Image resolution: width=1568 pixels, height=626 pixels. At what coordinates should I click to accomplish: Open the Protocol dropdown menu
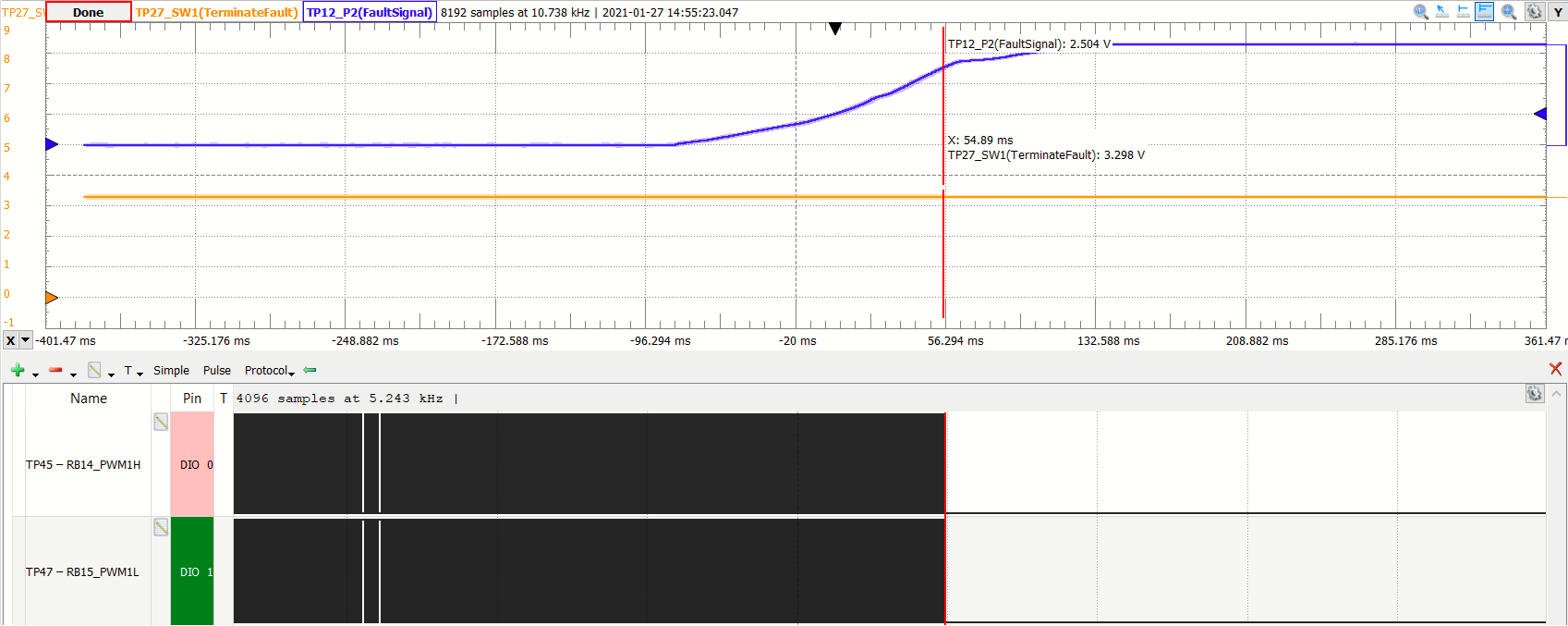pos(269,370)
